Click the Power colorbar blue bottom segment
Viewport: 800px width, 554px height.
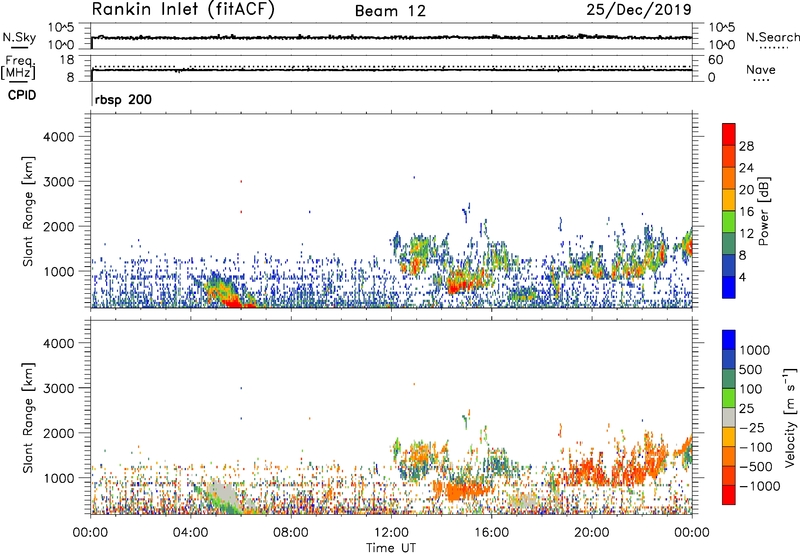729,287
